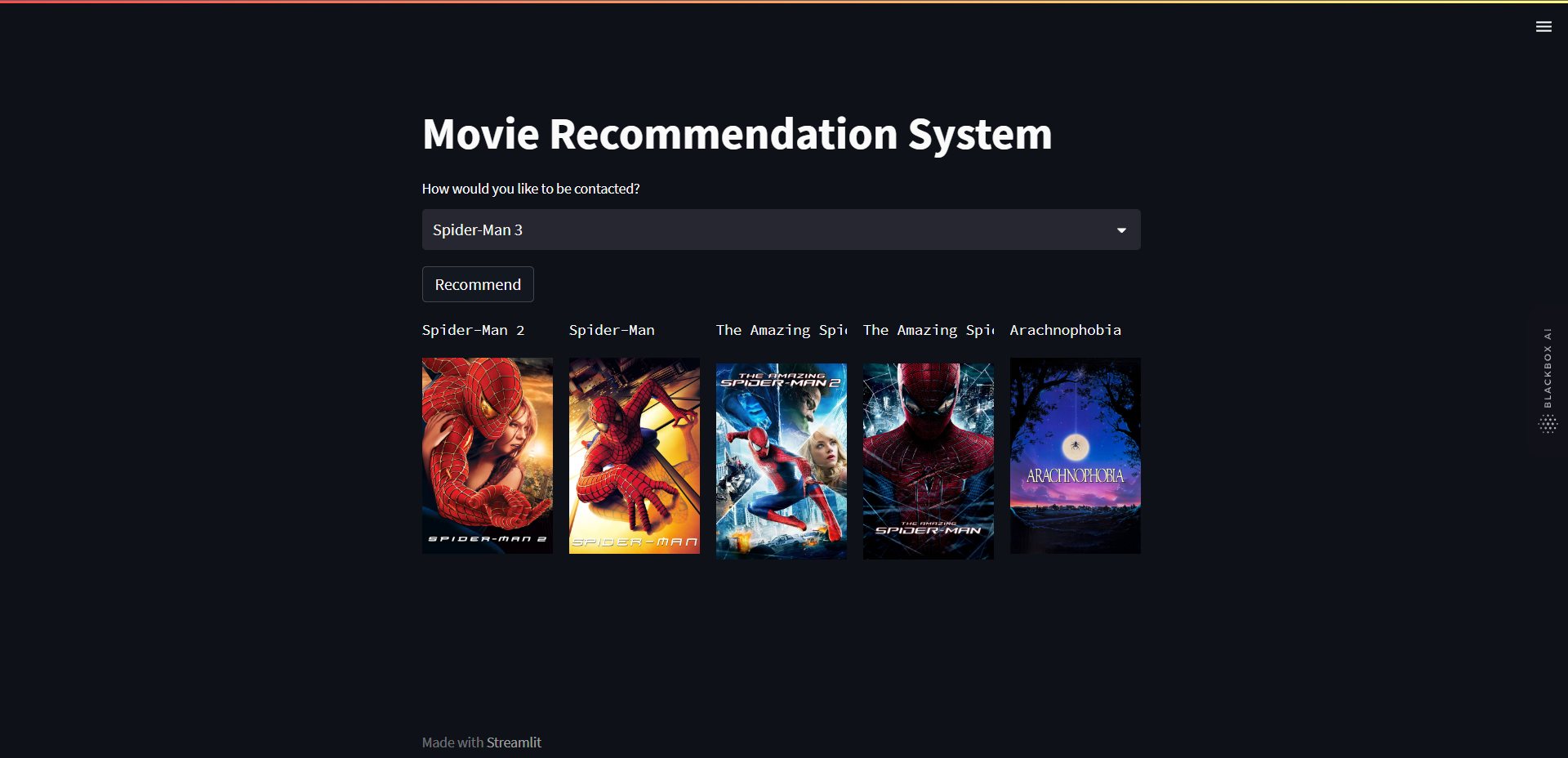This screenshot has width=1568, height=758.
Task: Click the Spider-Man 2 title text
Action: tap(473, 330)
